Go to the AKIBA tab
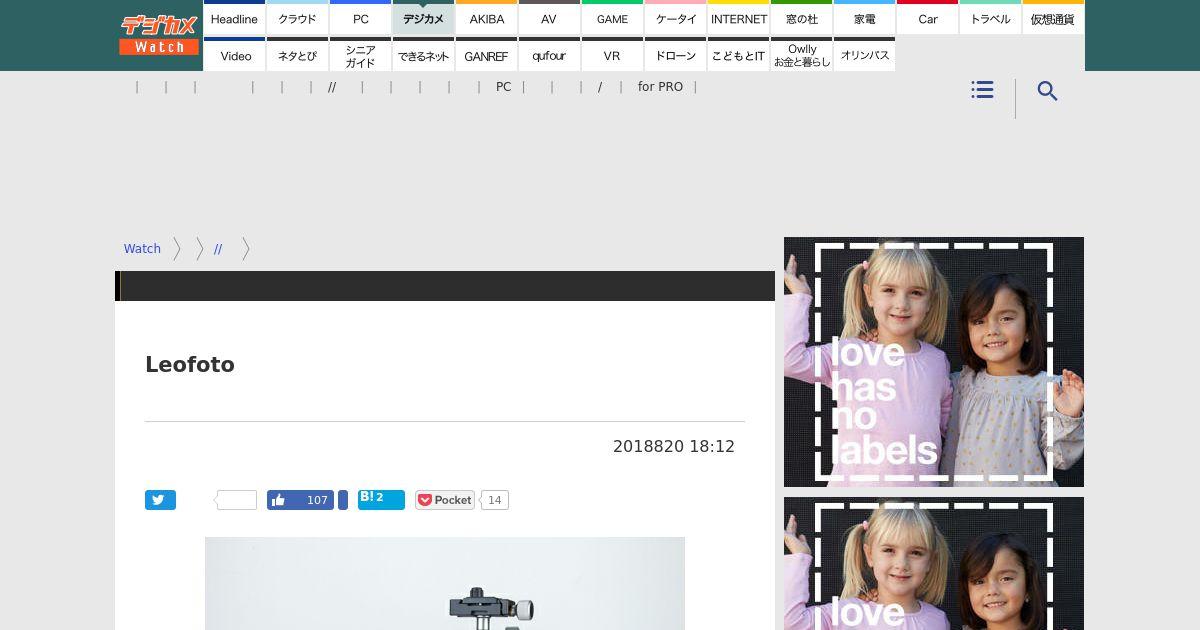Viewport: 1200px width, 630px height. [x=486, y=18]
